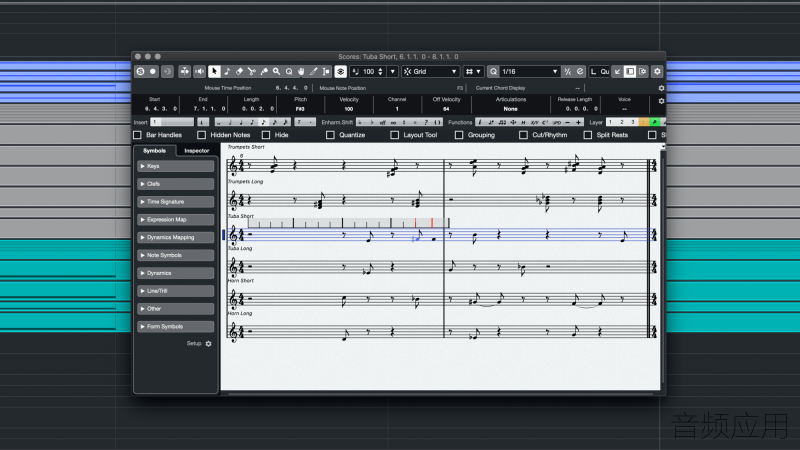Click the Pitch value F#3
Screen dimensions: 800x450
[x=301, y=109]
